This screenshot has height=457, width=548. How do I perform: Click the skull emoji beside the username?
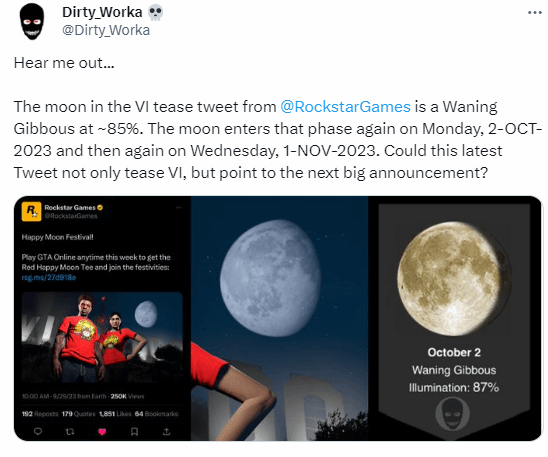155,13
